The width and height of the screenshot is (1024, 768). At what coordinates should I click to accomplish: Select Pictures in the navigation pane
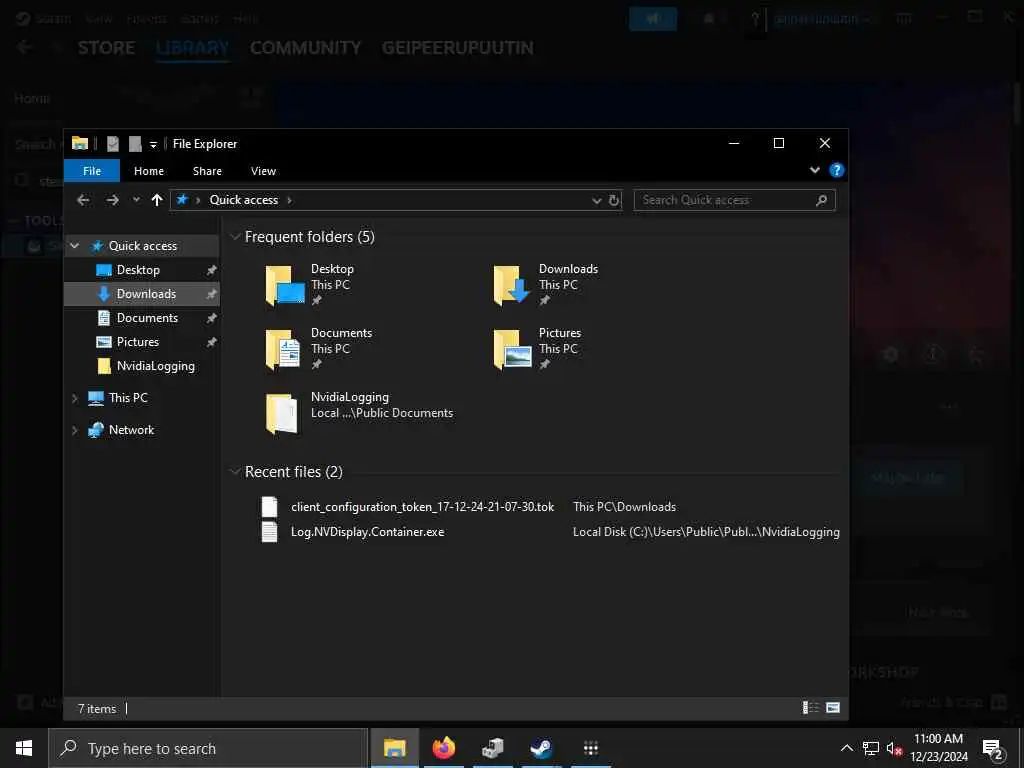(x=137, y=342)
